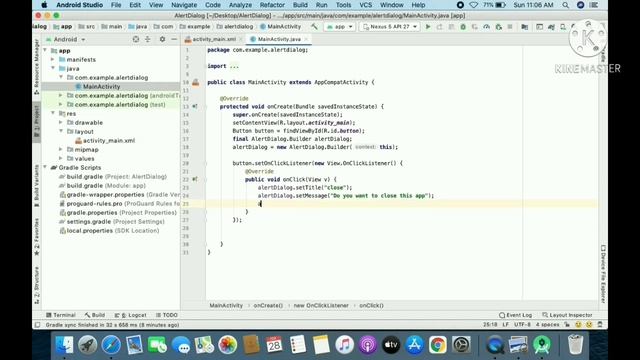This screenshot has height=360, width=640.
Task: Click the 4 spaces indent setting in the status bar
Action: [x=547, y=325]
